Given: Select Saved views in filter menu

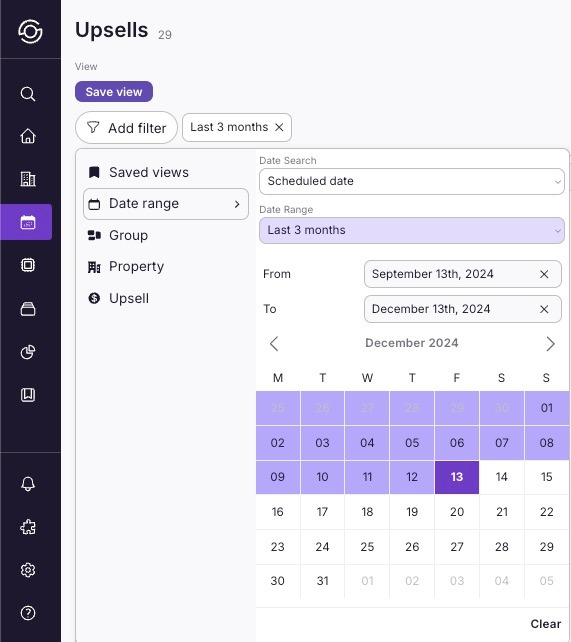Looking at the screenshot, I should (x=166, y=172).
